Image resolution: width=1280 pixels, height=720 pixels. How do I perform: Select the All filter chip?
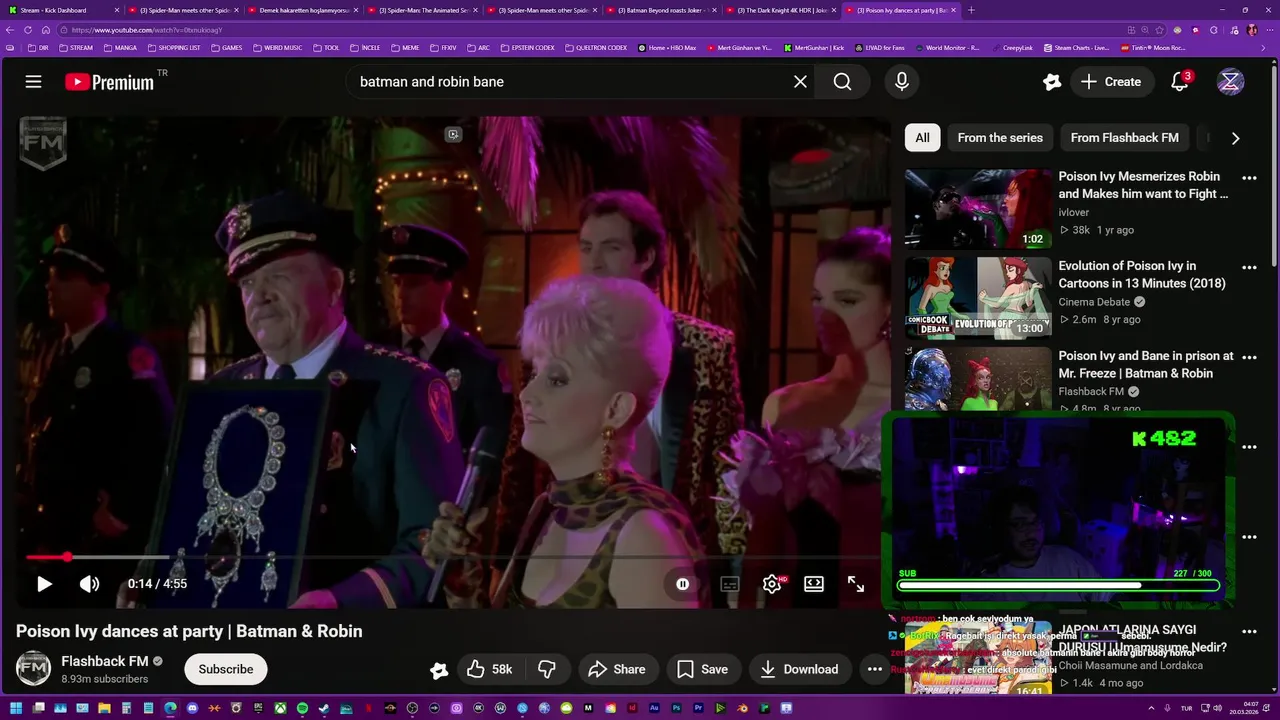point(922,138)
